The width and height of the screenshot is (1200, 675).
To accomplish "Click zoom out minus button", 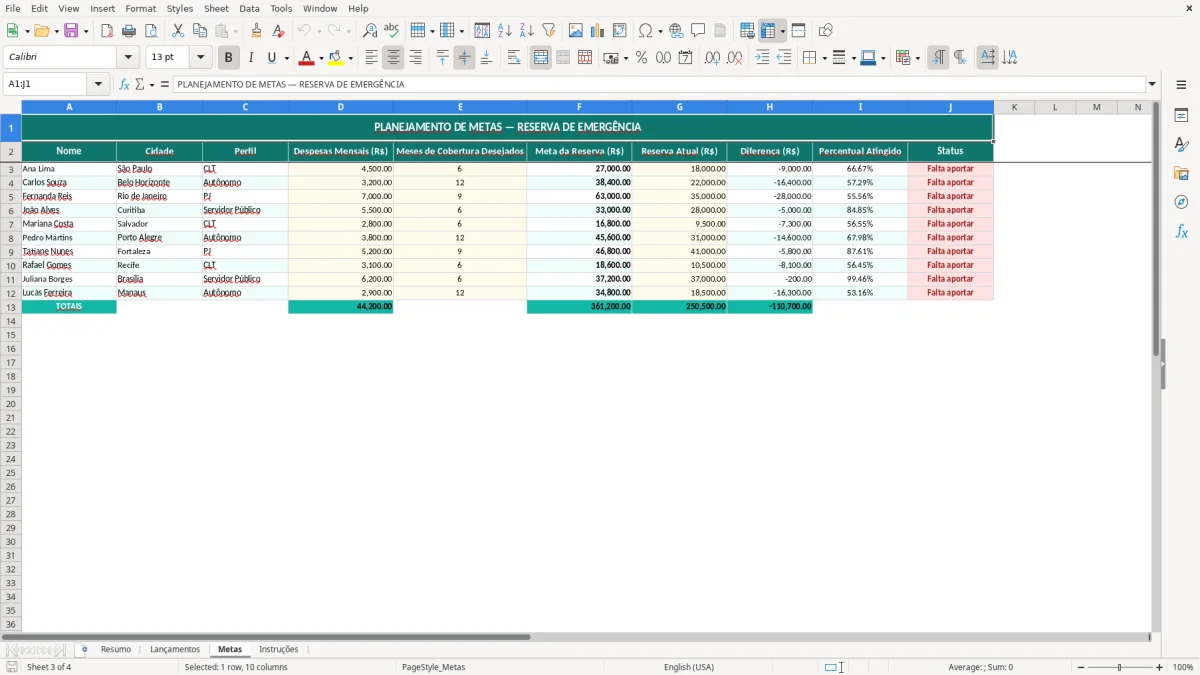I will pyautogui.click(x=1081, y=667).
